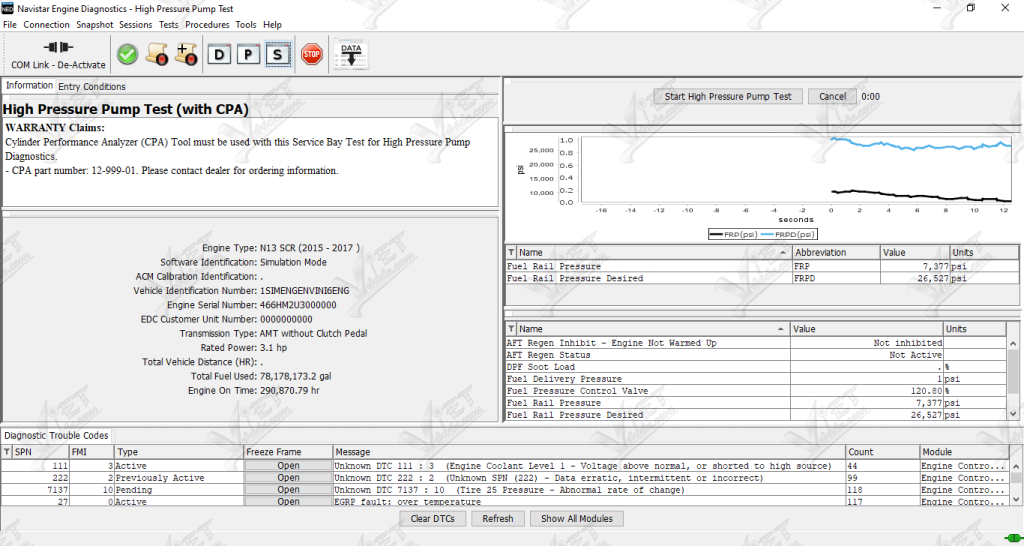This screenshot has width=1024, height=546.
Task: Sort DTC table by SPN column
Action: (40, 452)
